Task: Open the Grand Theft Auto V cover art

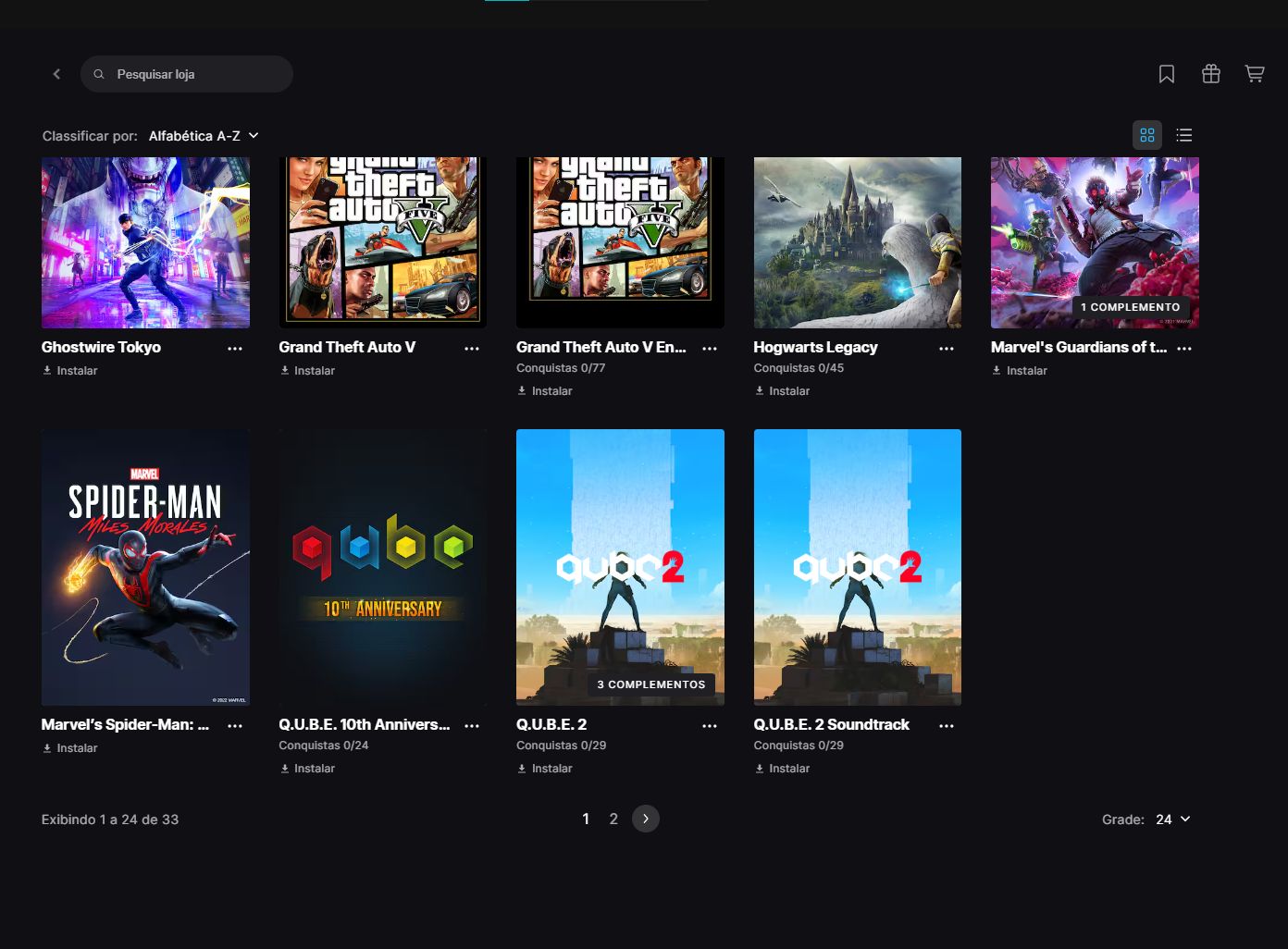Action: tap(383, 242)
